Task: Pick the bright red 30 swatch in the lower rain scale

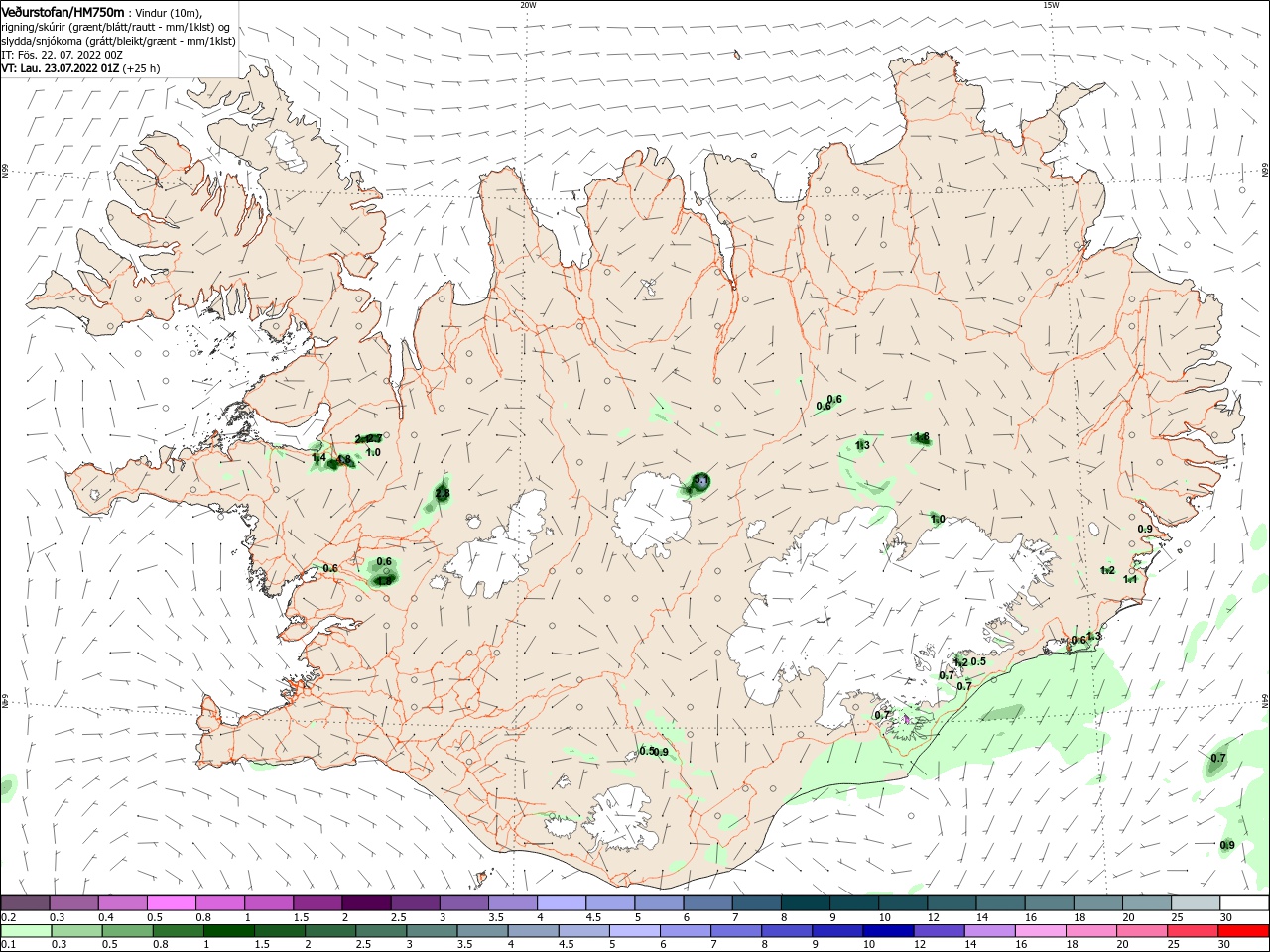Action: [1243, 931]
